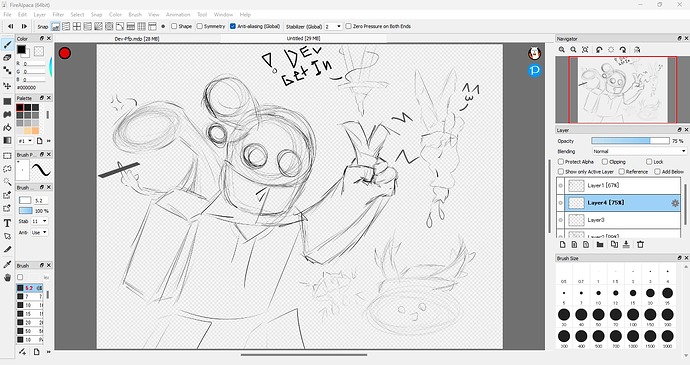
Task: Open the Blending mode dropdown
Action: (x=639, y=151)
